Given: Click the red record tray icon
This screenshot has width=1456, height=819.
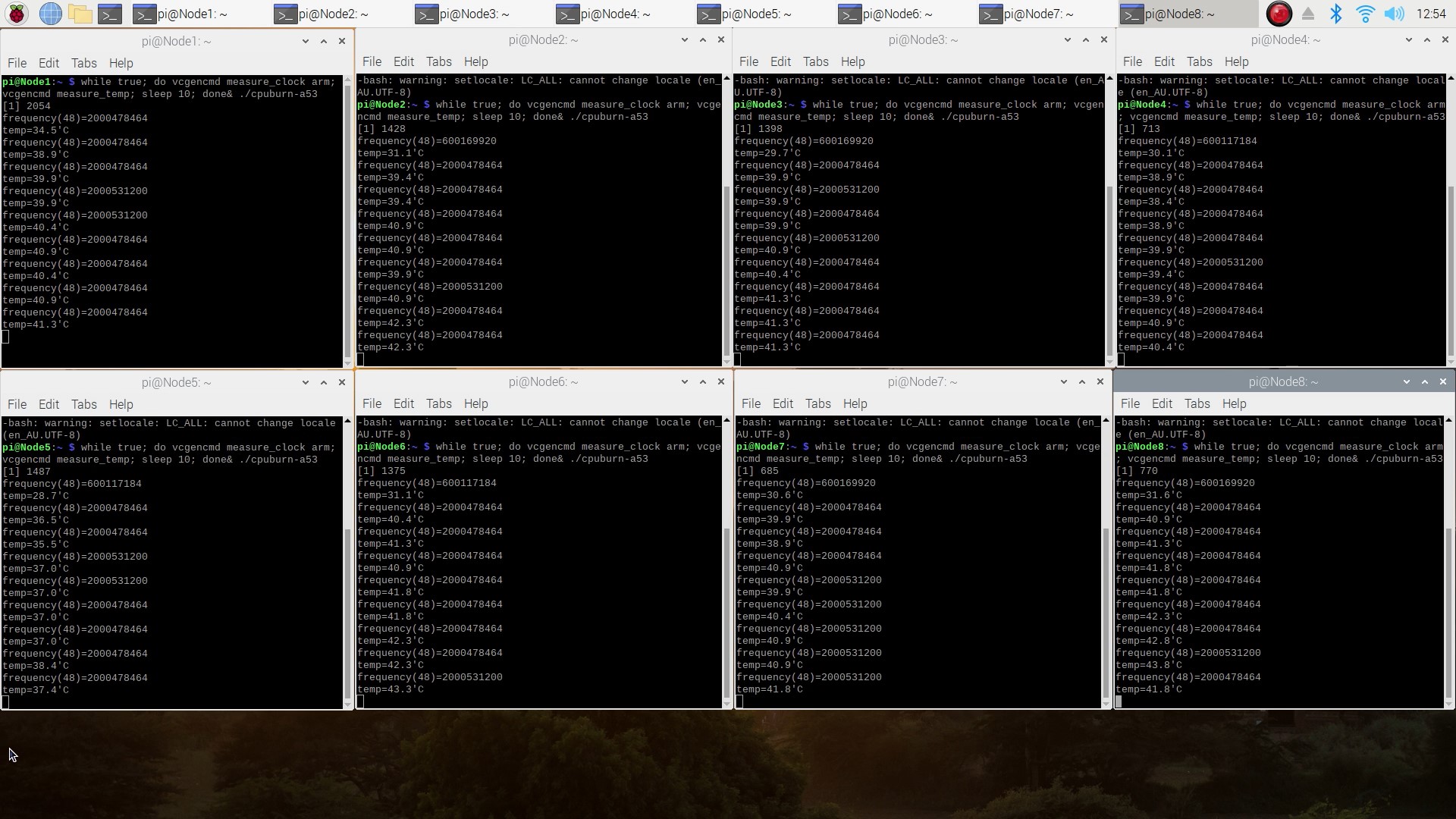Looking at the screenshot, I should [1279, 14].
